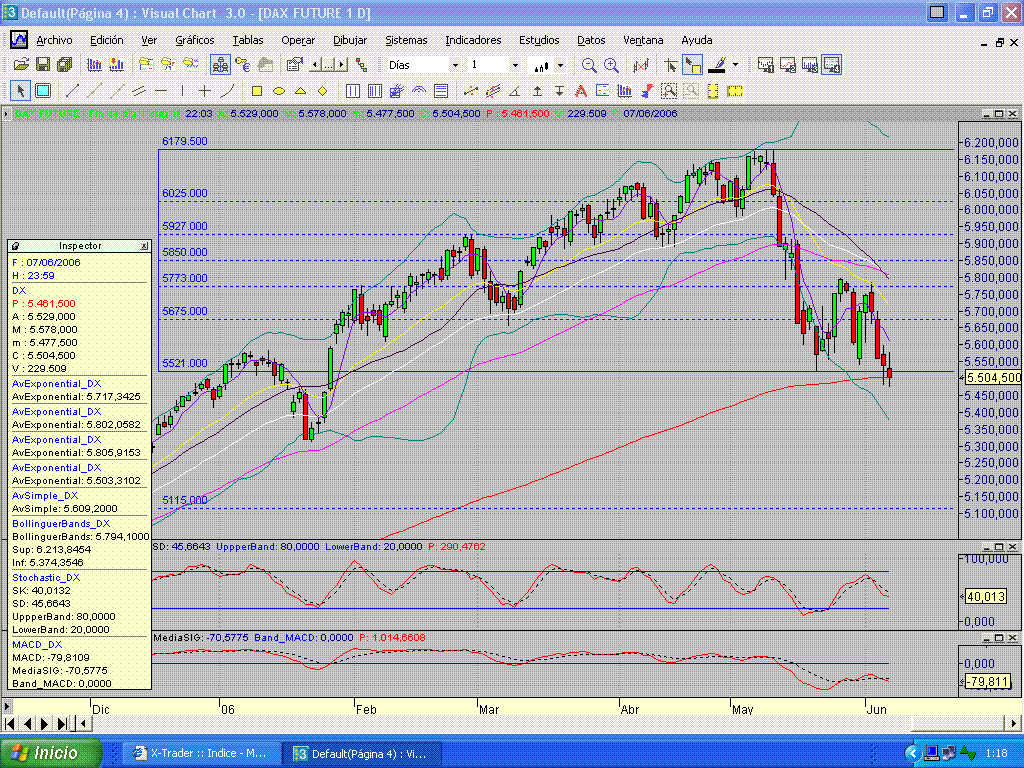Click the save all diskettes icon

(64, 65)
